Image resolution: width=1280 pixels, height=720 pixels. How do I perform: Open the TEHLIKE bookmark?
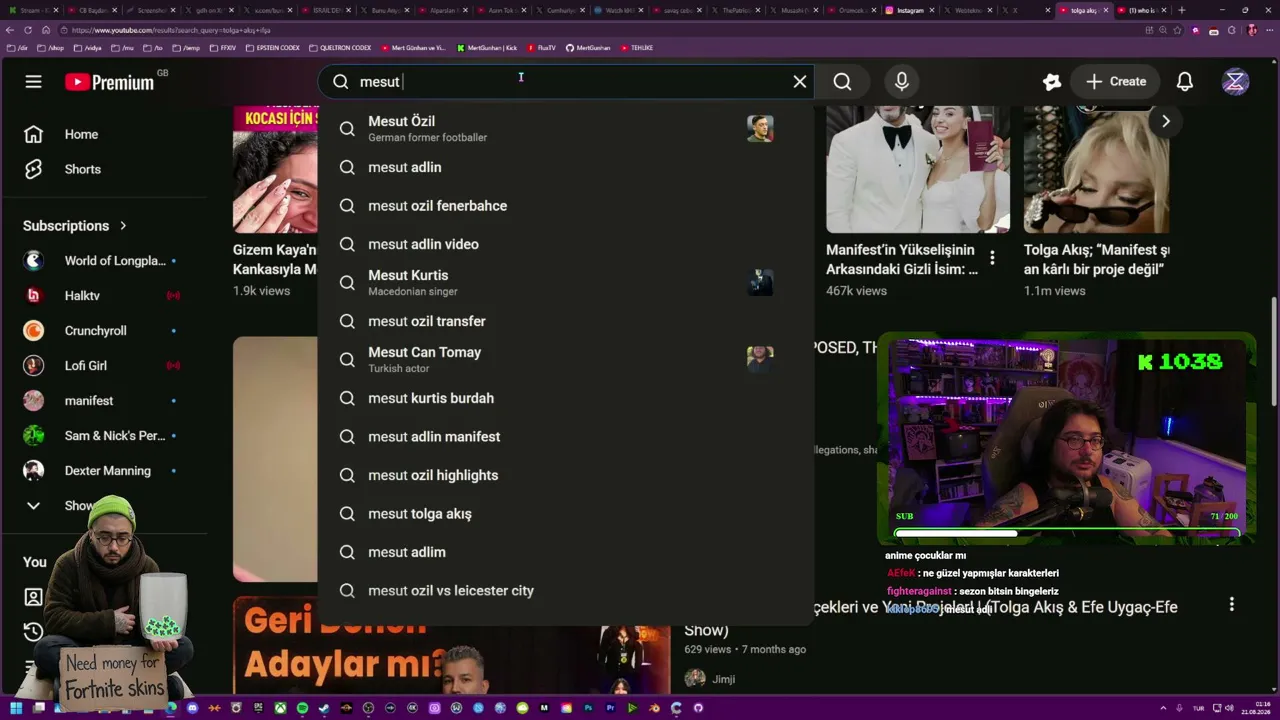[x=639, y=47]
